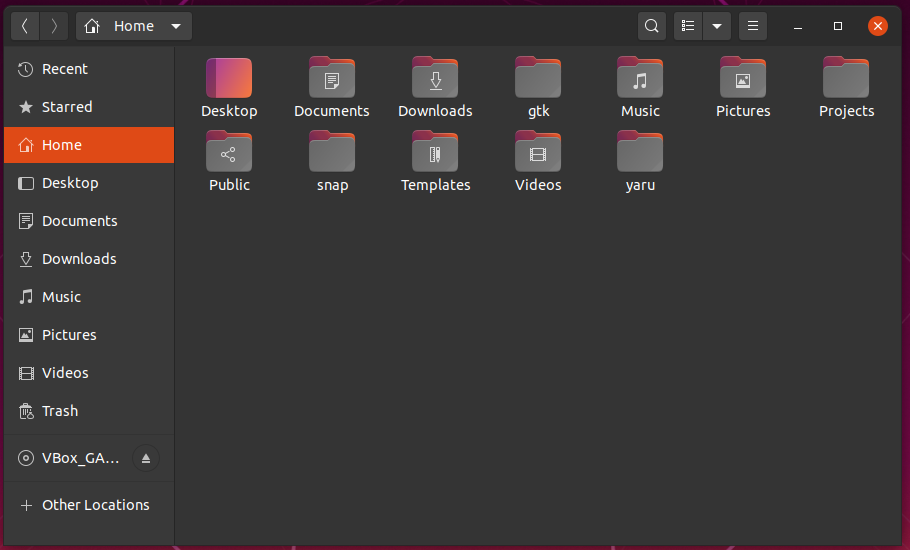Open Other Locations in the sidebar

[x=89, y=505]
